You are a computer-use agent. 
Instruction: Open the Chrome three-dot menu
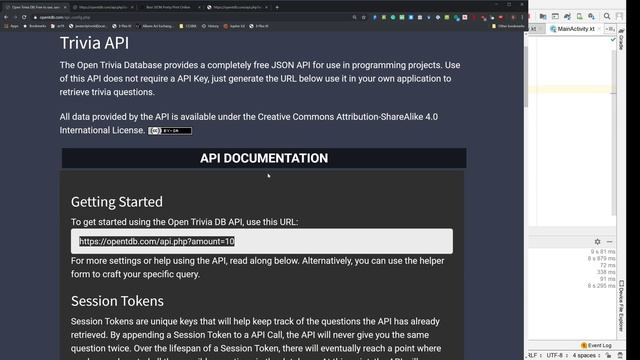click(522, 17)
